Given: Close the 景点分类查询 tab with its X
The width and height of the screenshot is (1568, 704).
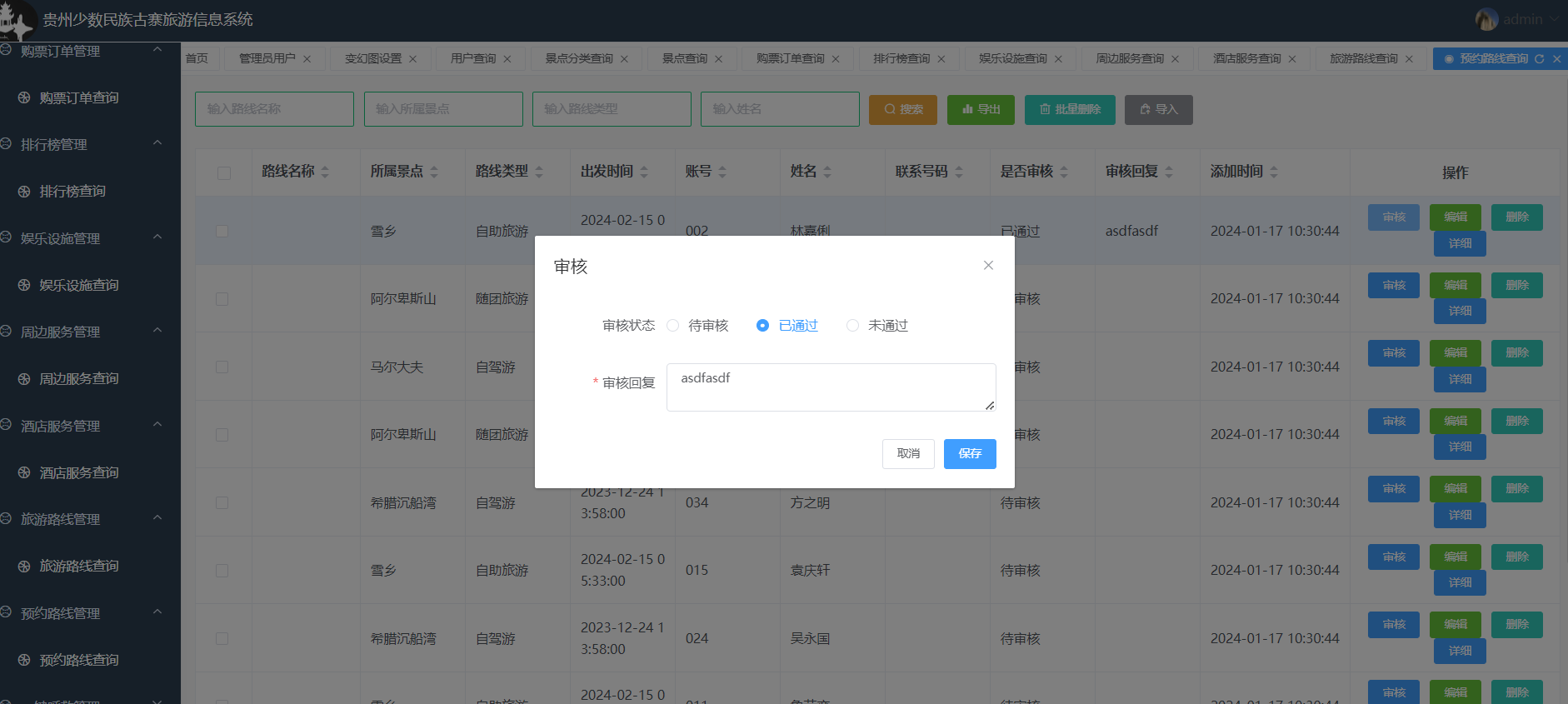Looking at the screenshot, I should 625,59.
